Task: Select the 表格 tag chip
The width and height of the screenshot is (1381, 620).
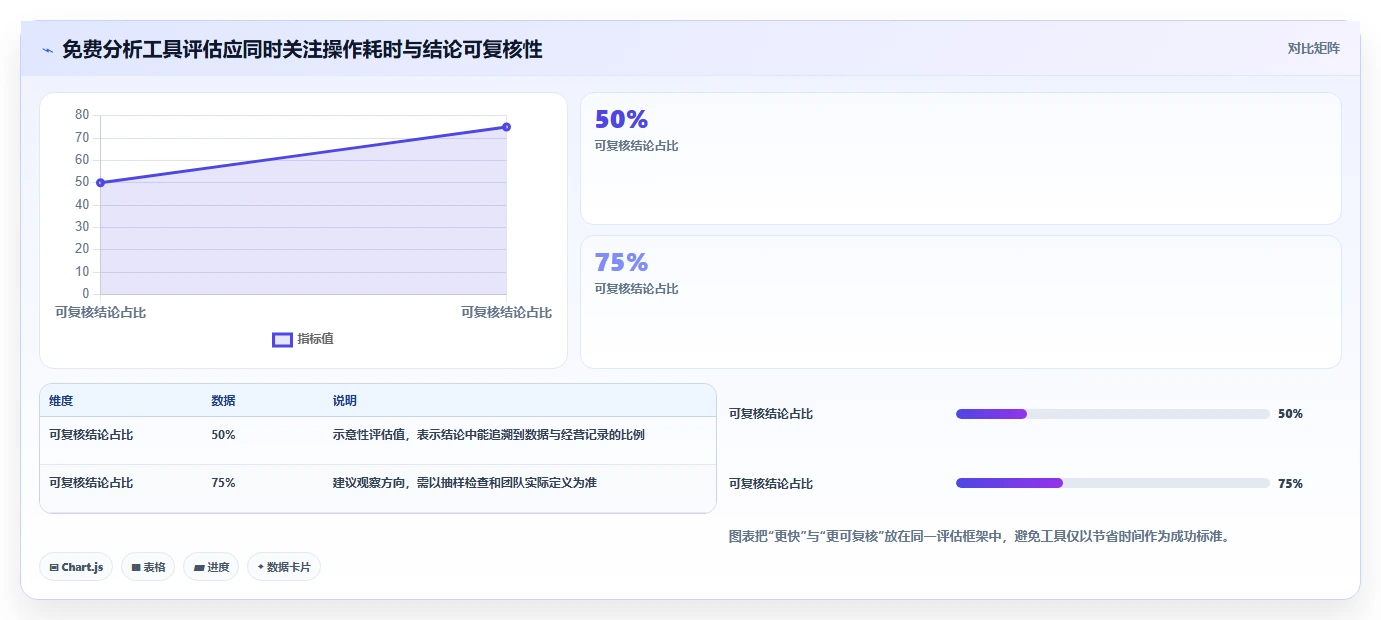Action: (148, 567)
